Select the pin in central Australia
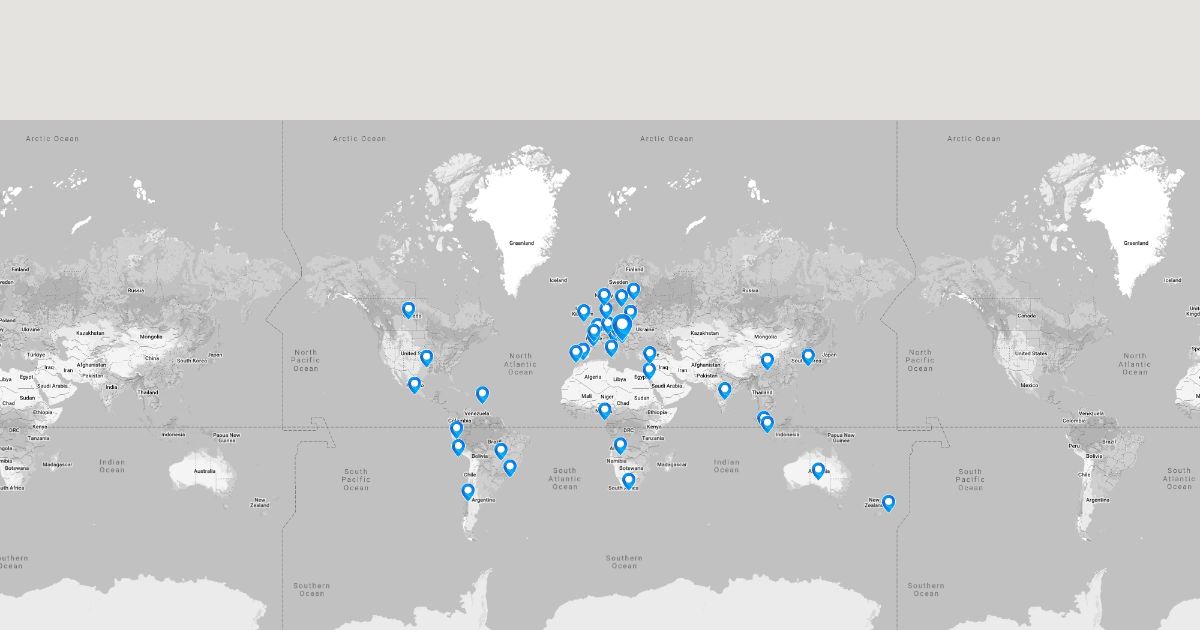 pos(818,470)
